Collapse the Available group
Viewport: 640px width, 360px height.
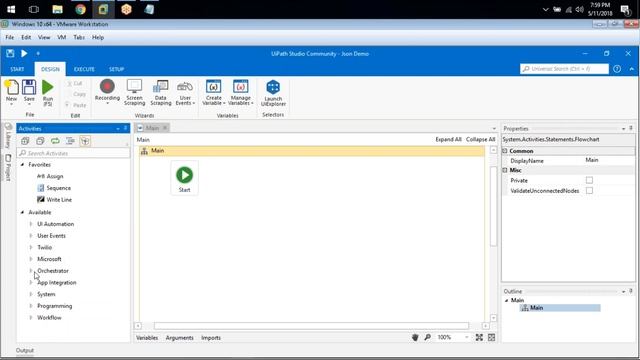(22, 212)
